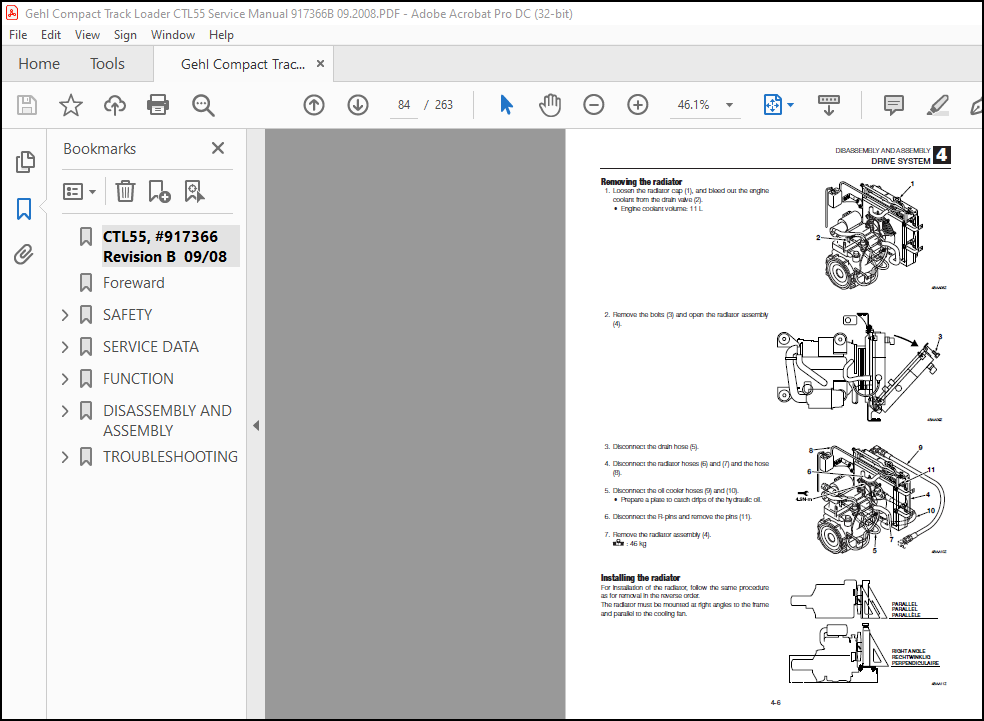Viewport: 984px width, 721px height.
Task: Expand the FUNCTION bookmark
Action: pyautogui.click(x=65, y=379)
